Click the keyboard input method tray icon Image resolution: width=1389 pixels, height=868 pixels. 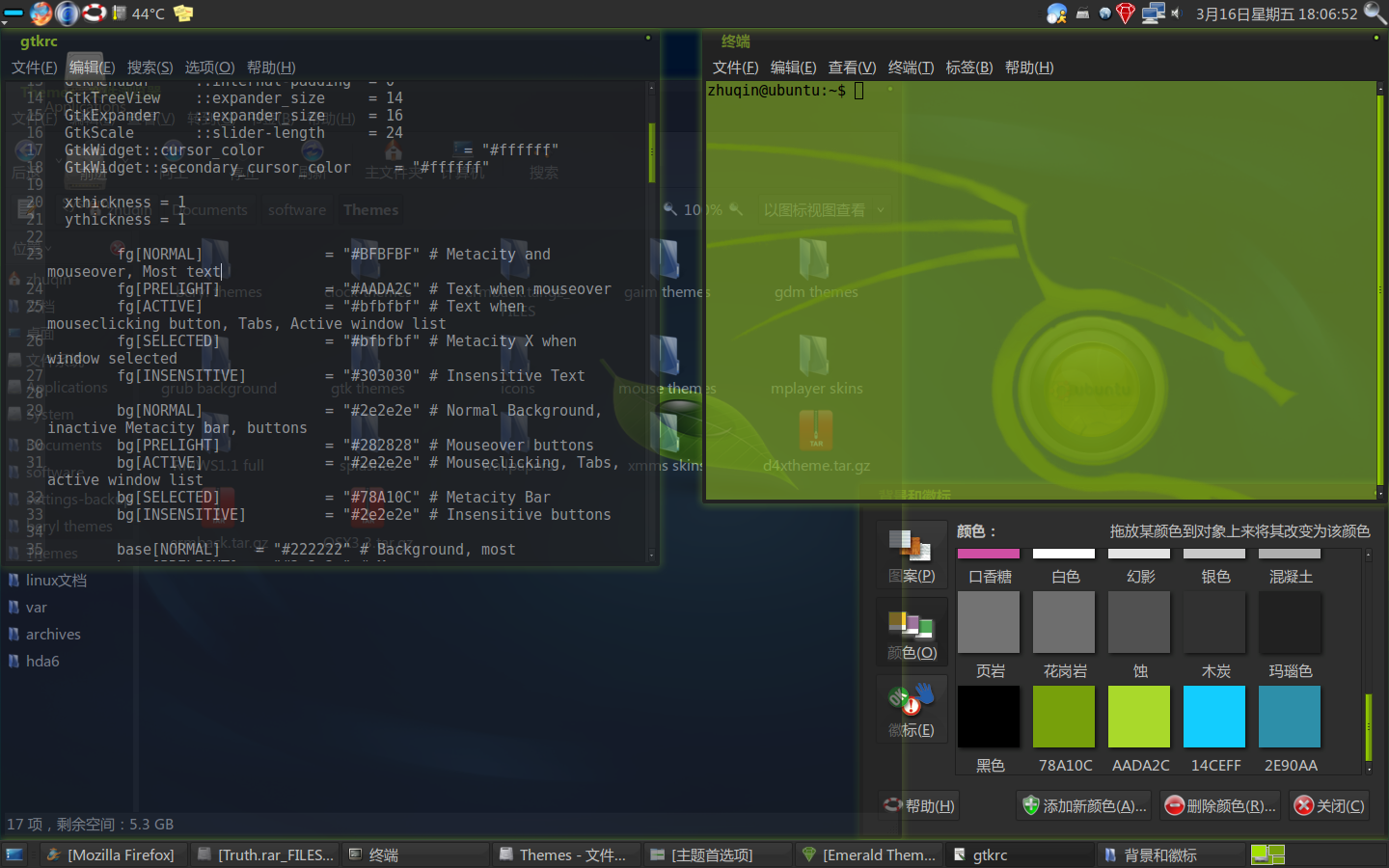click(x=1083, y=14)
